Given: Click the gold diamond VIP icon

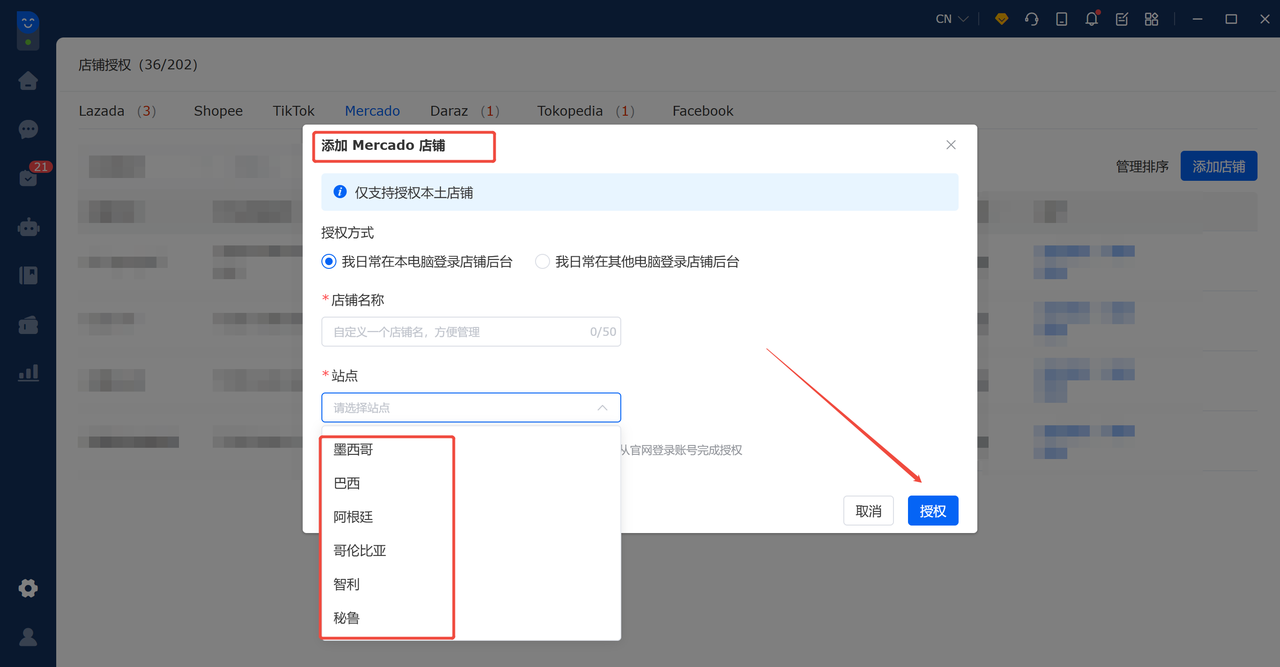Looking at the screenshot, I should click(x=1001, y=19).
